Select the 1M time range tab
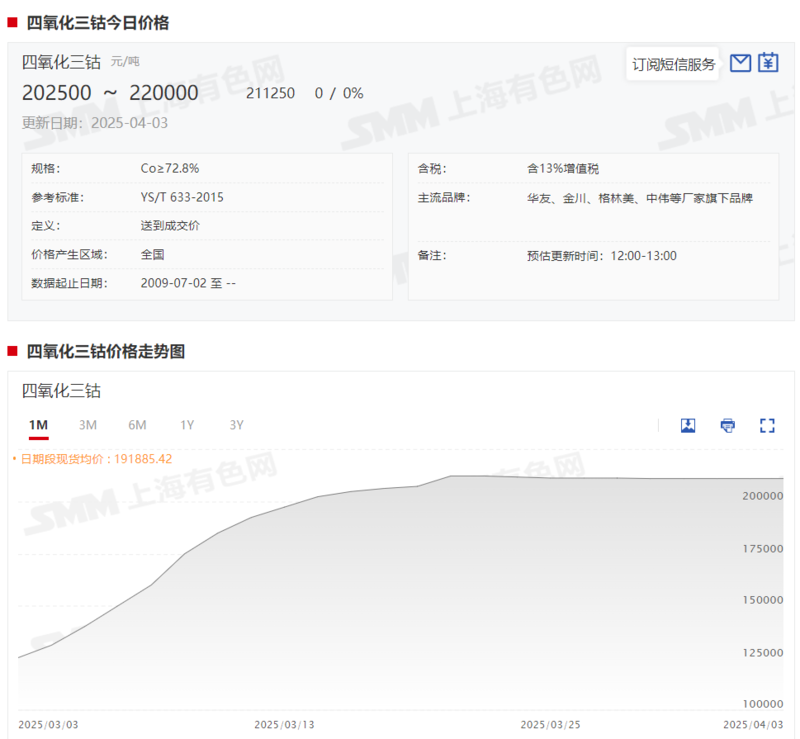 (x=38, y=425)
